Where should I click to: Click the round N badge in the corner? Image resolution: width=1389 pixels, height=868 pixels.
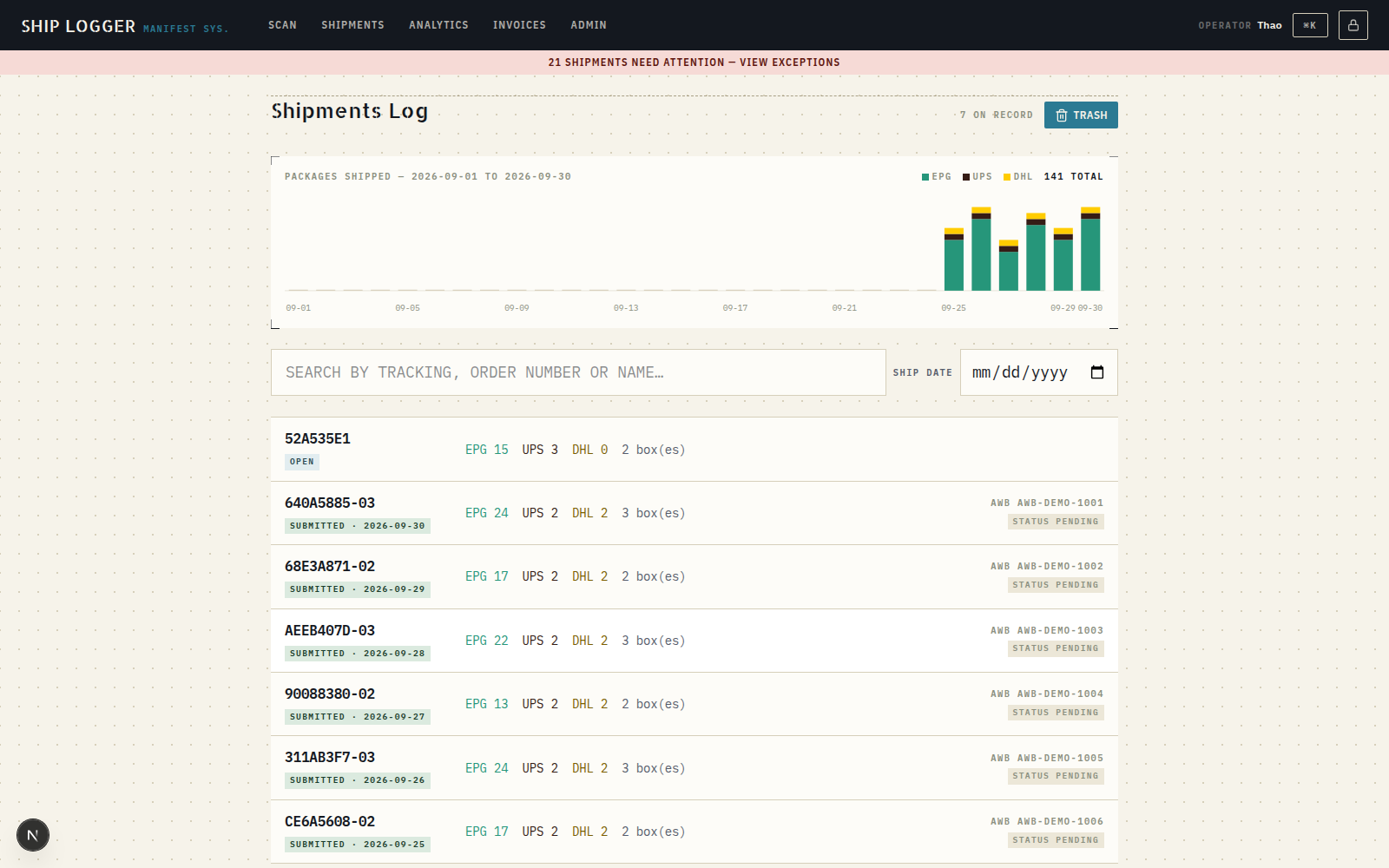[x=33, y=835]
